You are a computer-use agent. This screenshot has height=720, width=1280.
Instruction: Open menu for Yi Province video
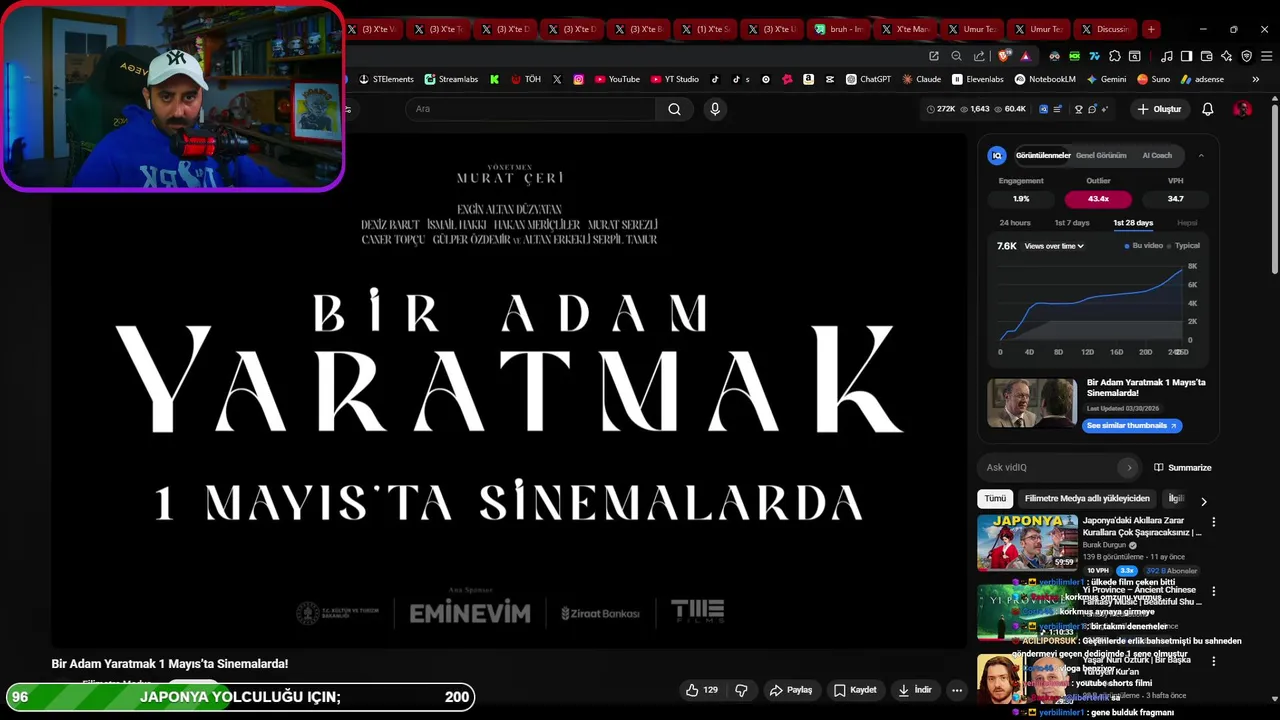pos(1213,591)
